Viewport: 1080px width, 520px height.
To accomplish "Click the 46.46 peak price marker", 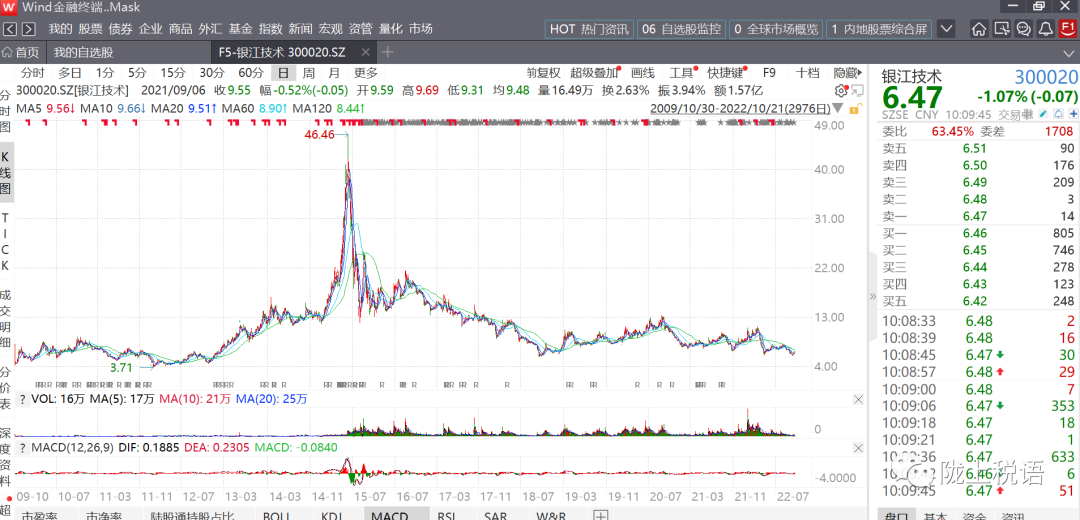I will coord(318,134).
